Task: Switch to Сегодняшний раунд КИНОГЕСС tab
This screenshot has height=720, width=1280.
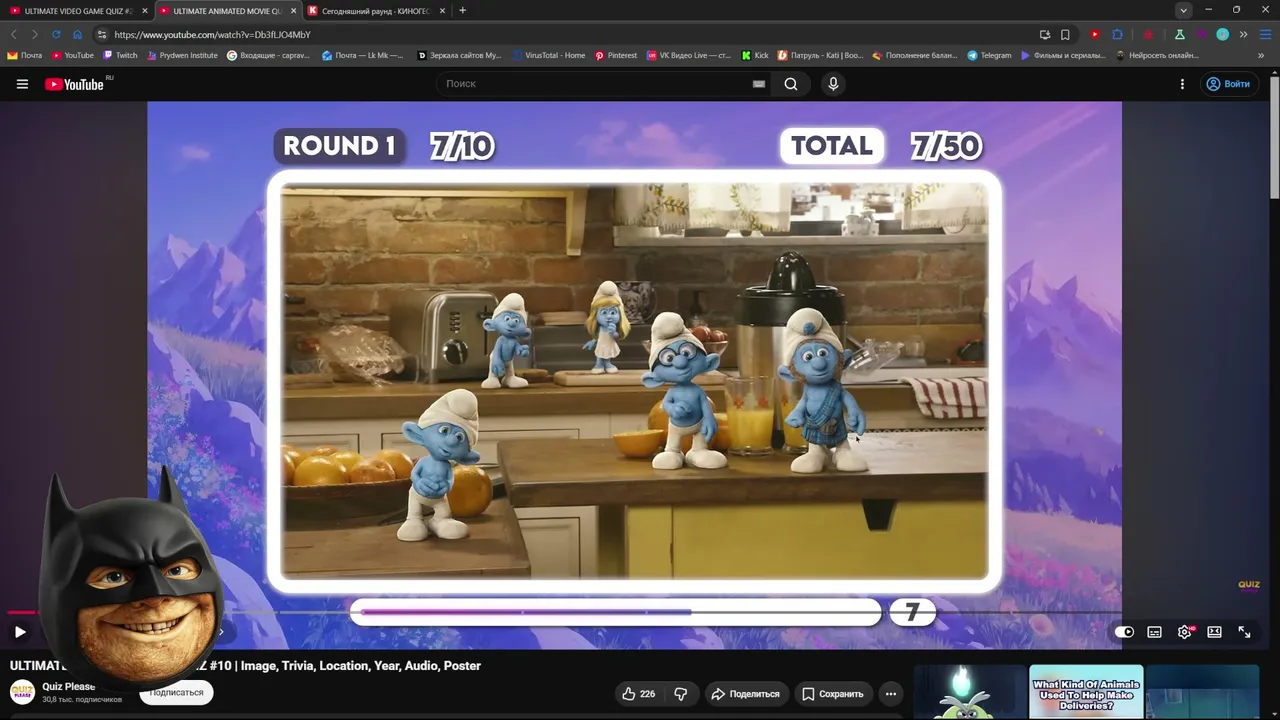Action: (x=375, y=11)
